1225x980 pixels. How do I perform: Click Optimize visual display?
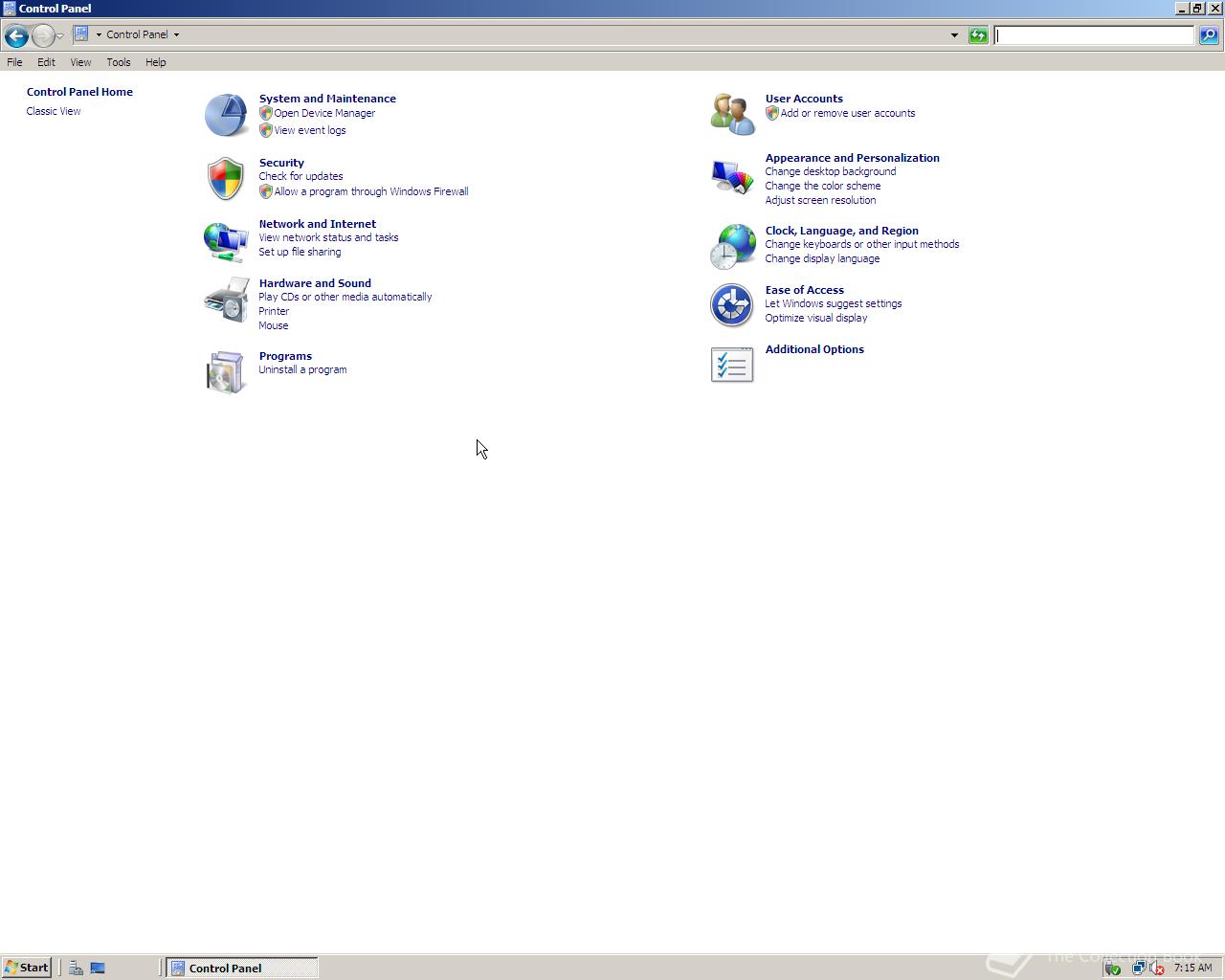[816, 318]
